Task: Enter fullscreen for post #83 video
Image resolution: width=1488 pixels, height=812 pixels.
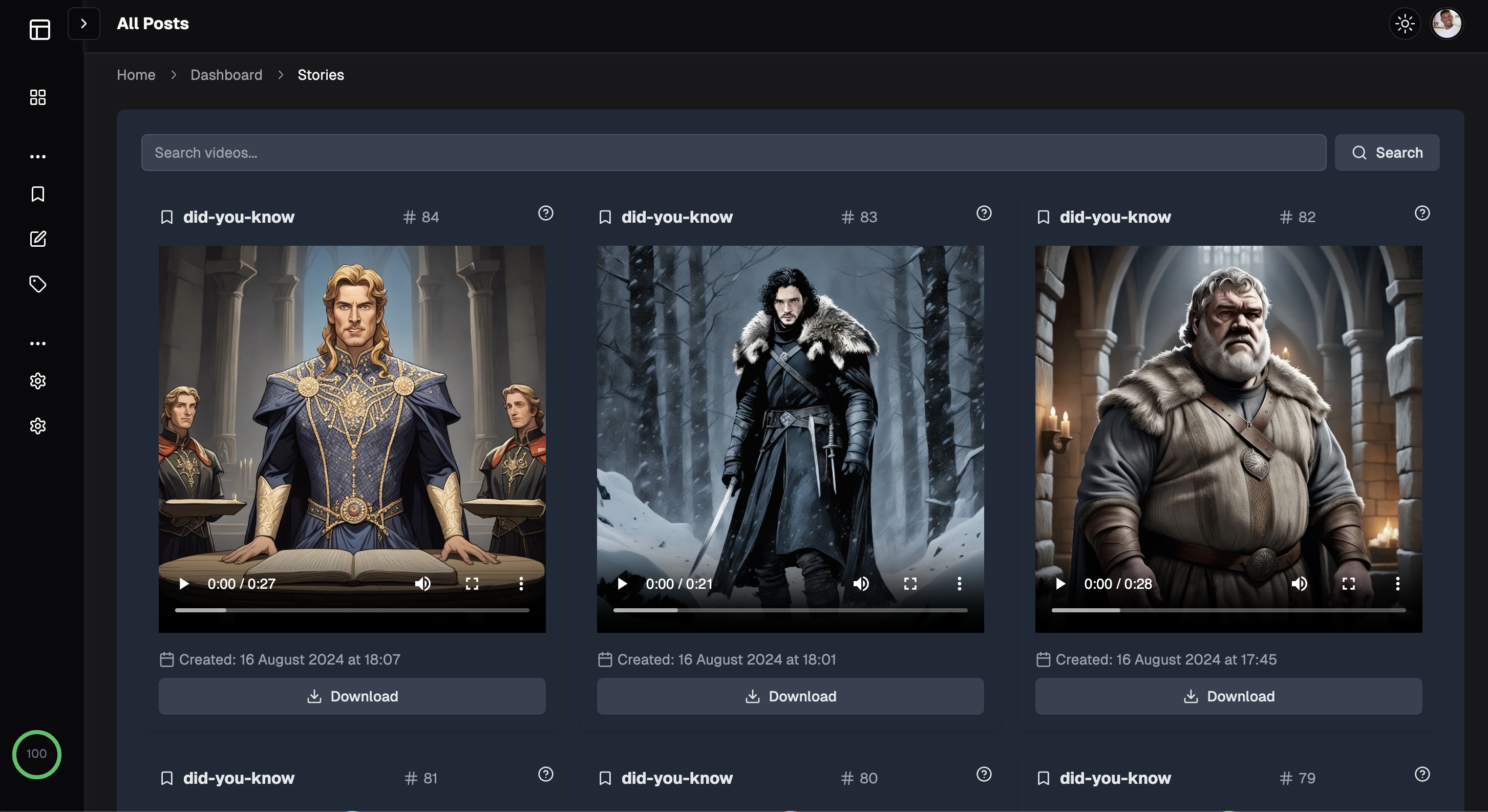Action: coord(910,584)
